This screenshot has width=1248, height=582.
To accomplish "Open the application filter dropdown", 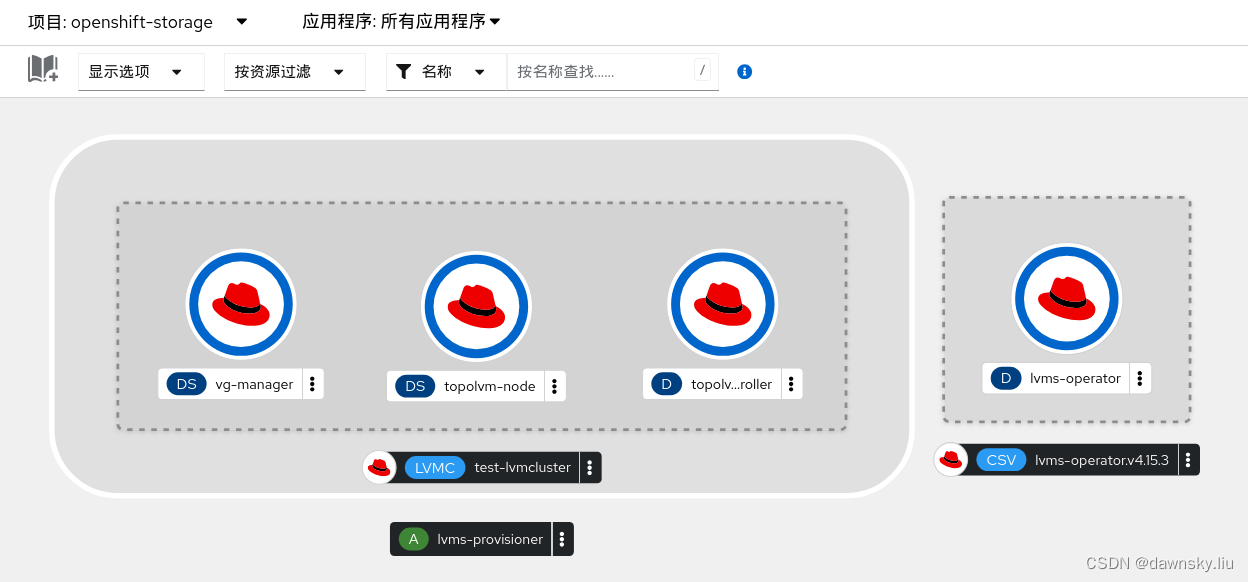I will coord(401,21).
